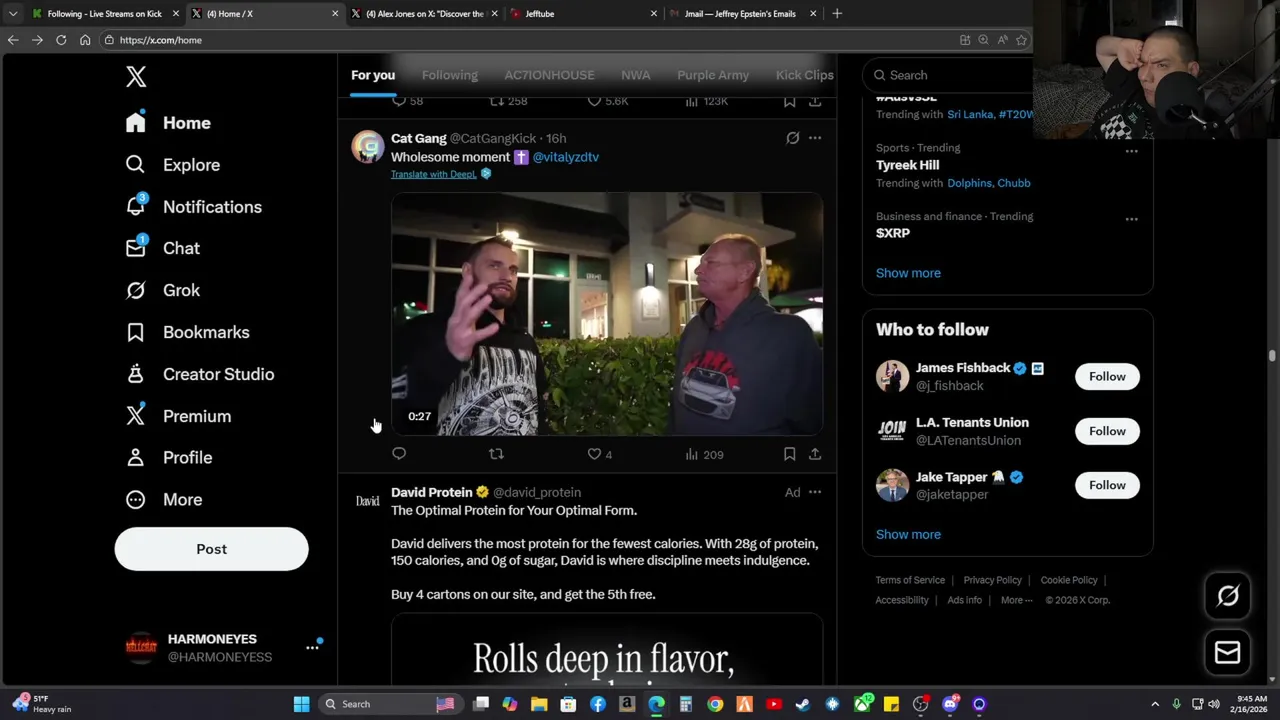The width and height of the screenshot is (1280, 720).
Task: Select the For you tab
Action: (x=373, y=75)
